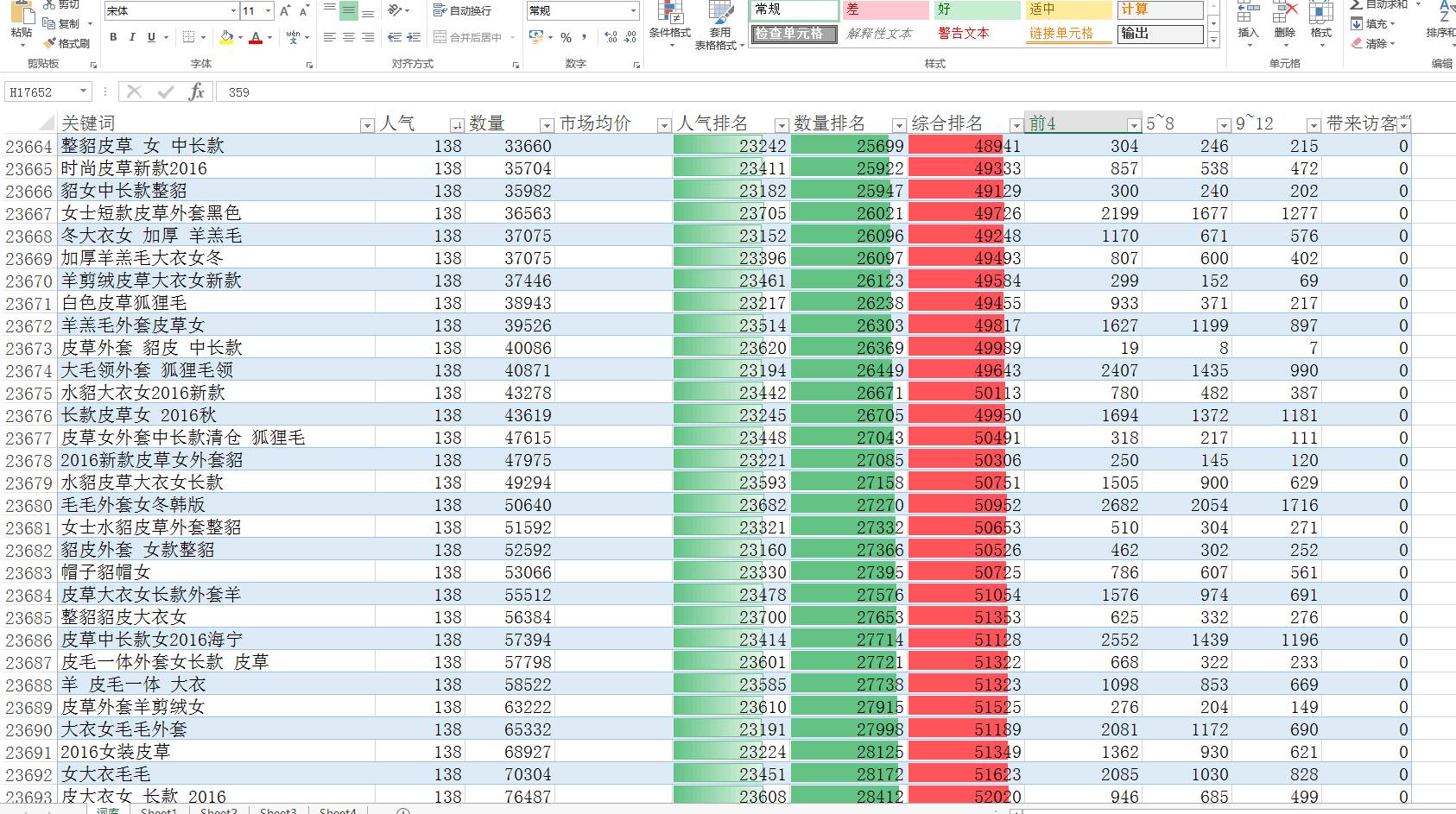Apply comma style format
This screenshot has height=814, width=1456.
585,37
